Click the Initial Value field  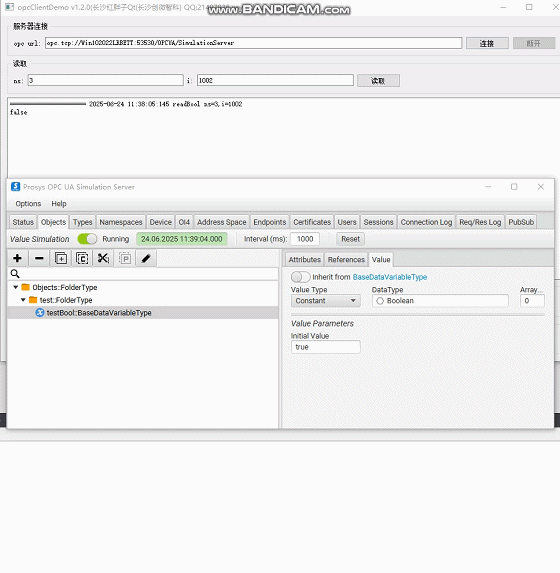pos(325,347)
